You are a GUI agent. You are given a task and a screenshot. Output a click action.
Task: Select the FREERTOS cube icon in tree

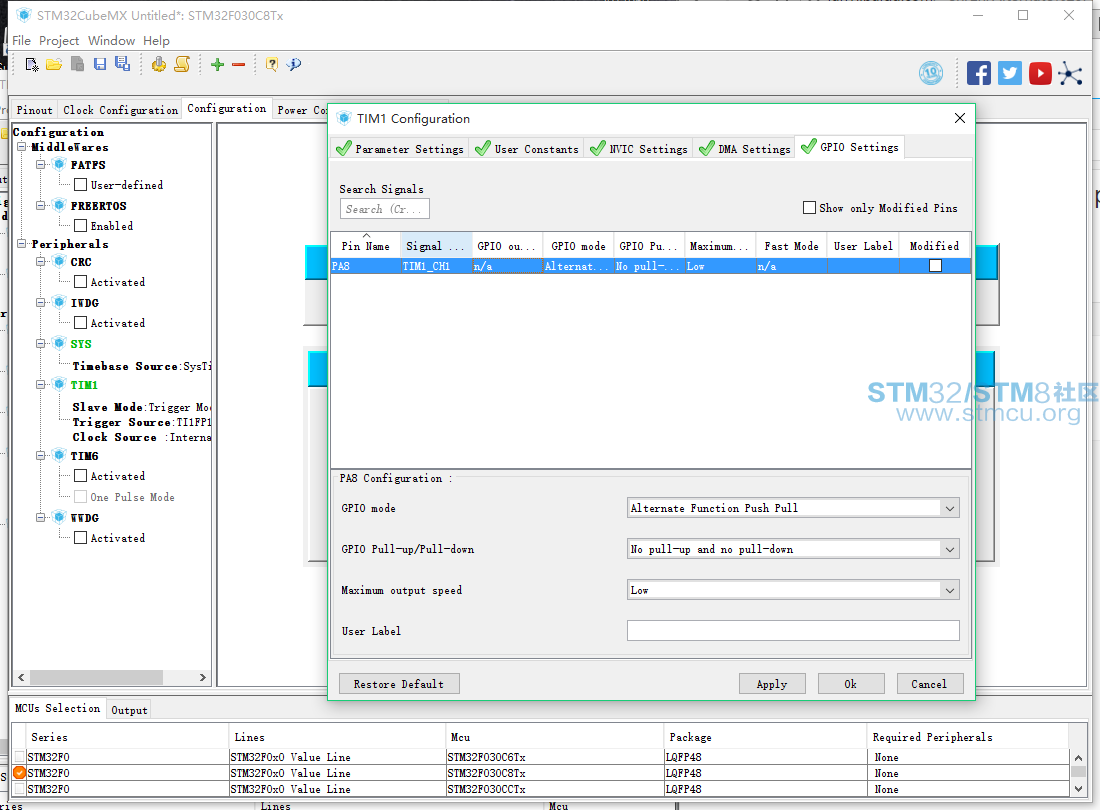click(60, 205)
